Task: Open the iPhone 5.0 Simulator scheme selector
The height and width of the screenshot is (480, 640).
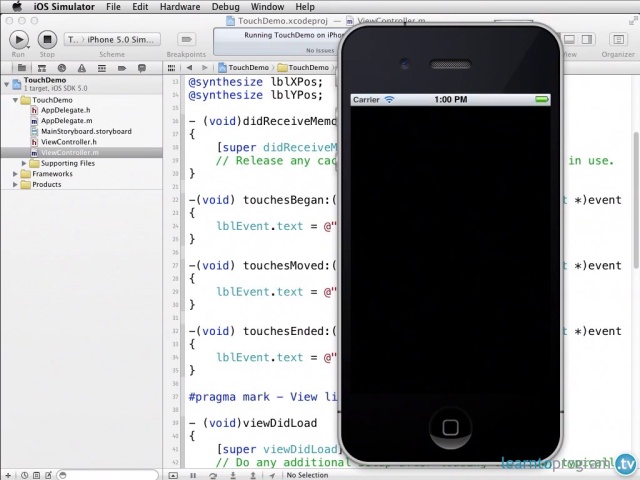Action: click(x=112, y=40)
